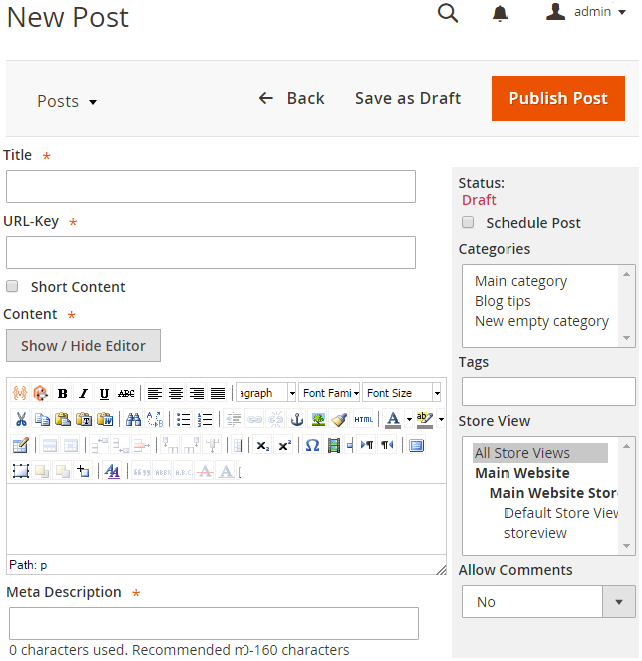642x661 pixels.
Task: Toggle italic text in editor toolbar
Action: tap(83, 393)
